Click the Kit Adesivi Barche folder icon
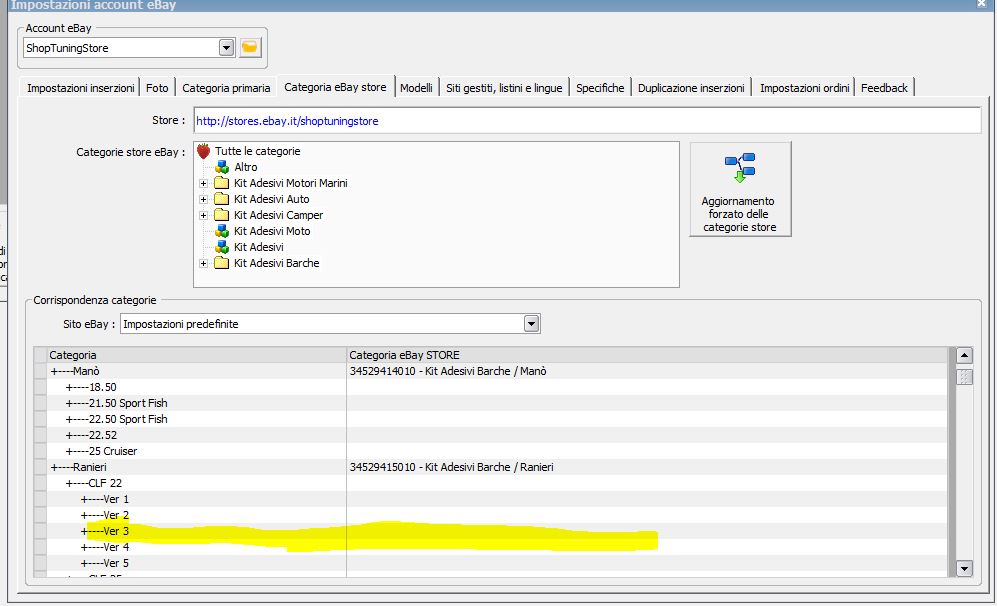This screenshot has height=606, width=997. click(221, 263)
